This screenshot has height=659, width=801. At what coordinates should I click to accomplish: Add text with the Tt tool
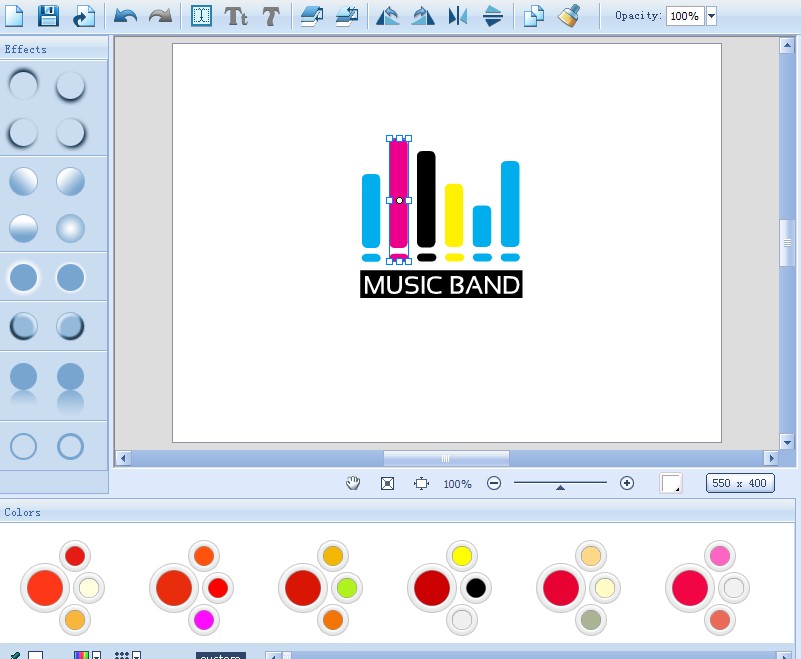(x=236, y=16)
